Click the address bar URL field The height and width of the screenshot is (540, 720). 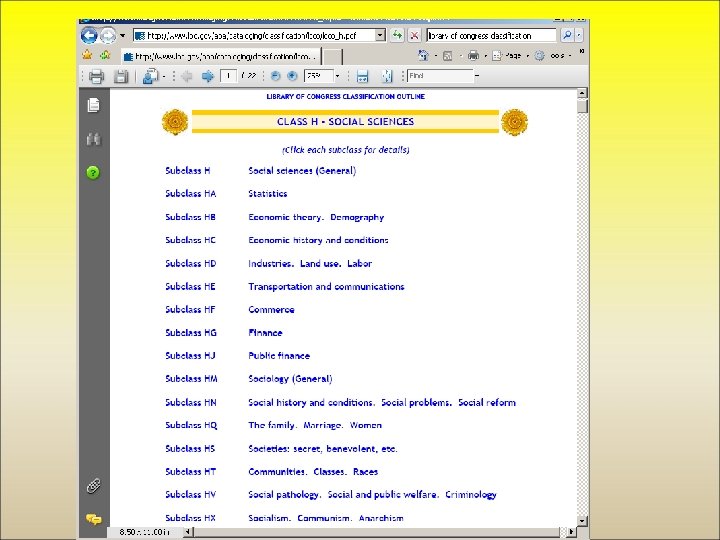point(254,35)
